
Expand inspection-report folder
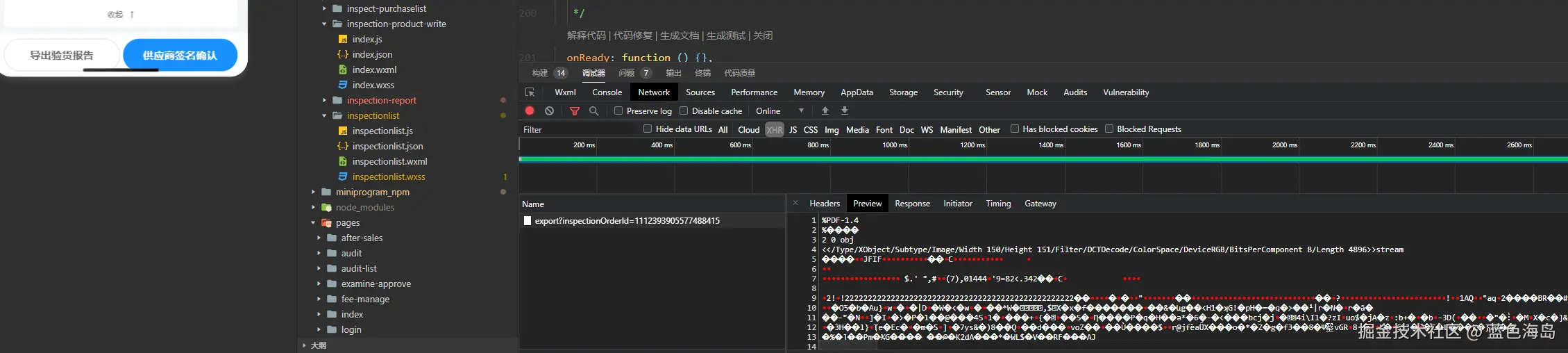324,100
